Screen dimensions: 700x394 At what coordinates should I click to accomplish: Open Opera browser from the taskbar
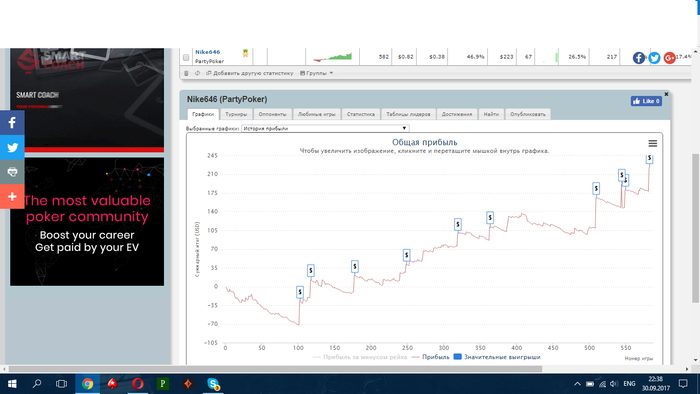[138, 384]
